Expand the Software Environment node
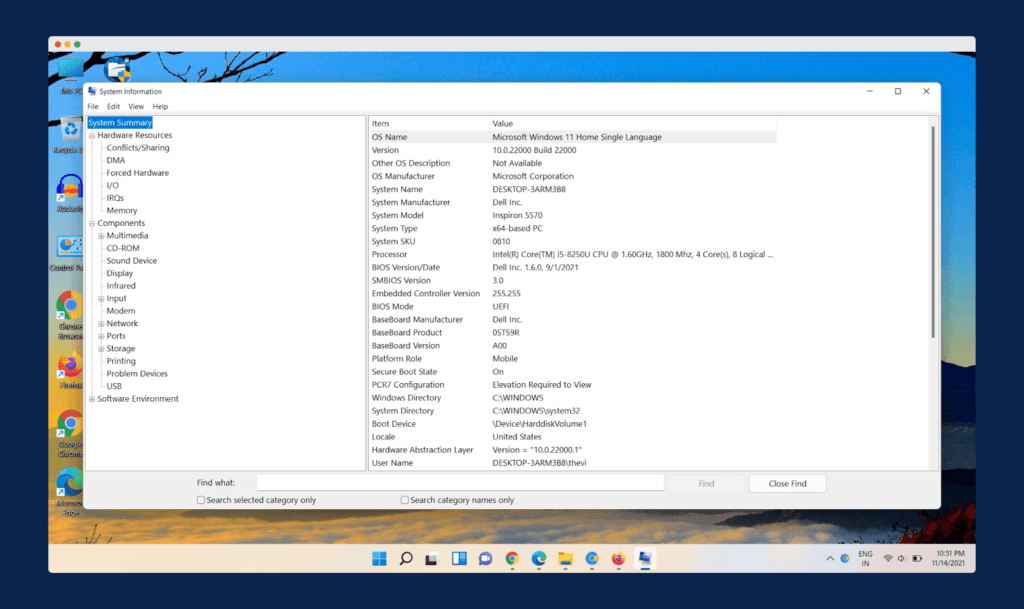Image resolution: width=1024 pixels, height=609 pixels. click(91, 398)
